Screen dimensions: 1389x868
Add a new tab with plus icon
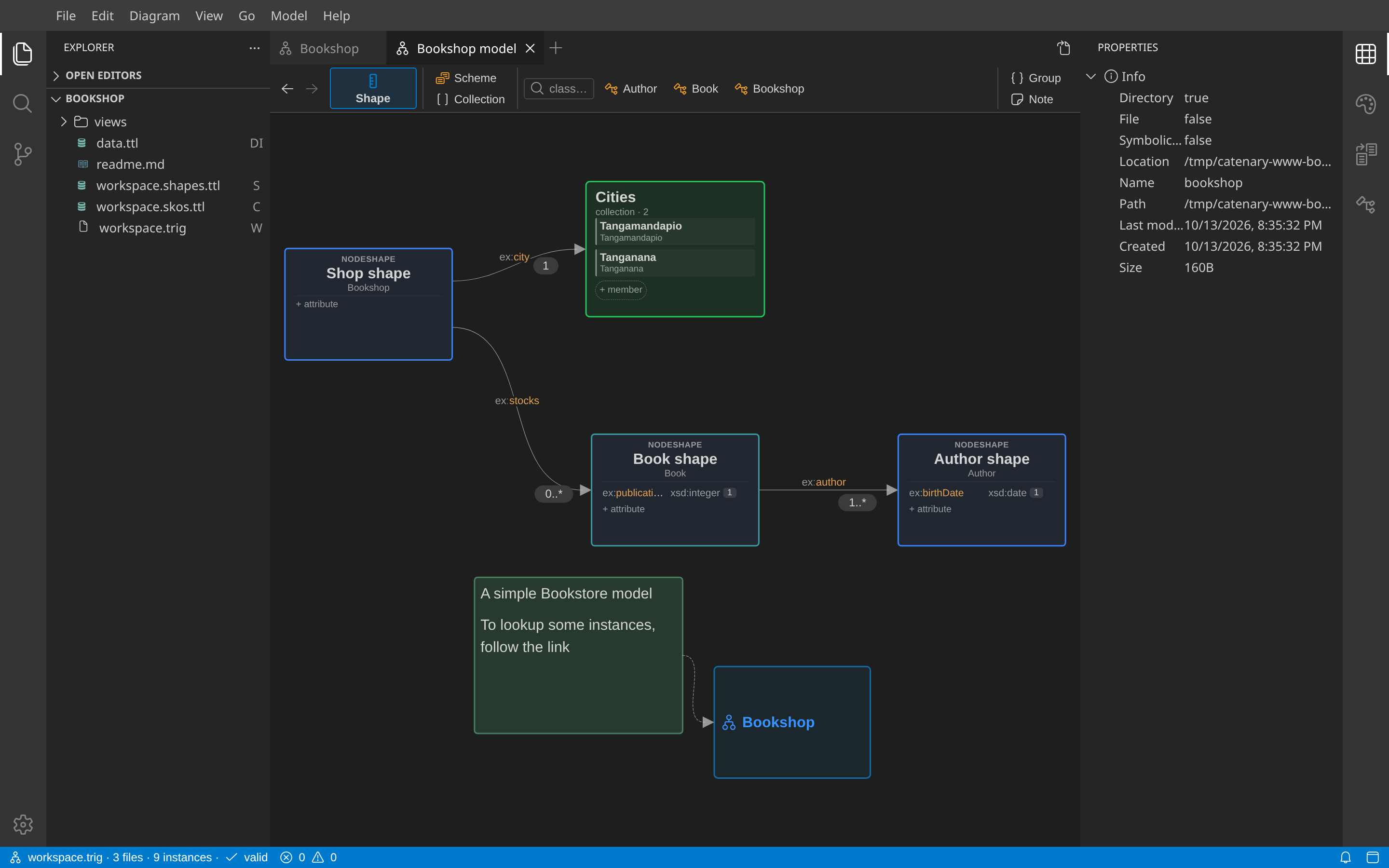pos(556,48)
